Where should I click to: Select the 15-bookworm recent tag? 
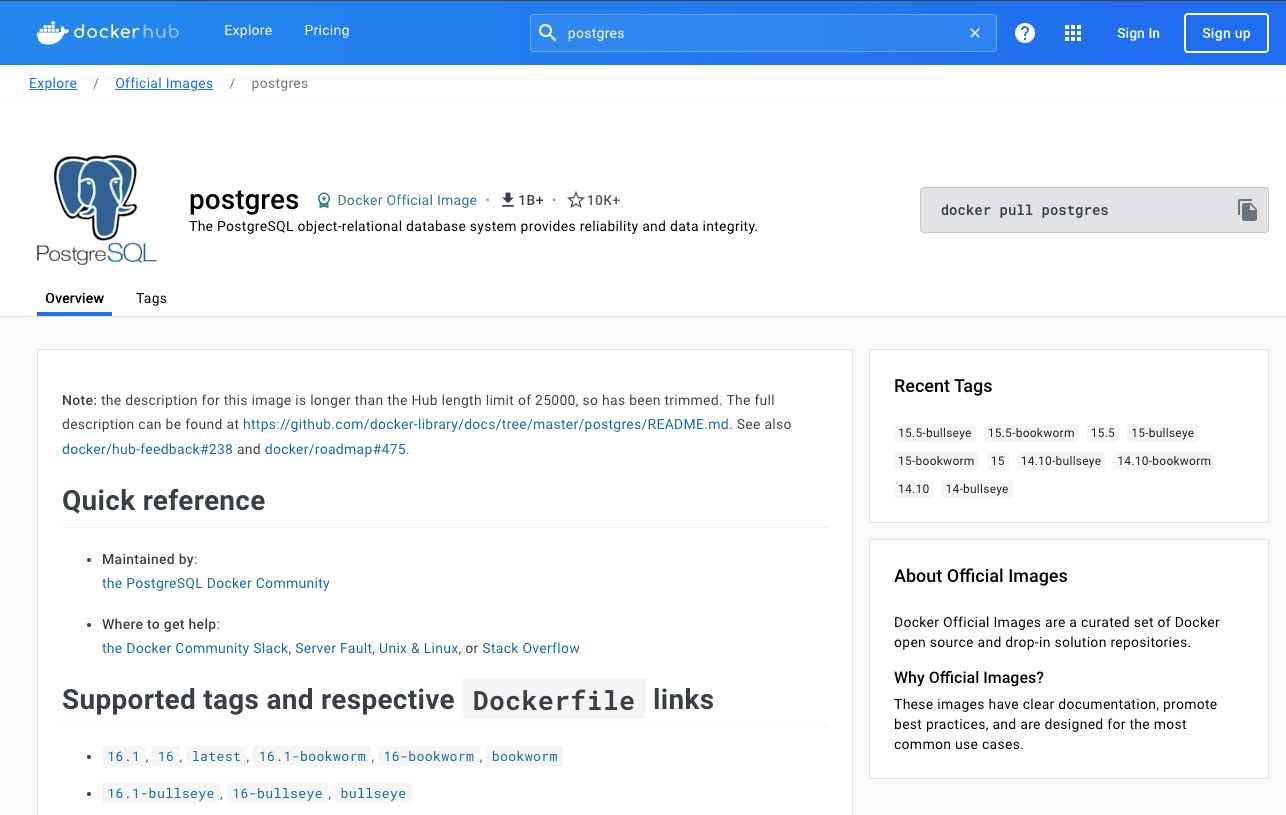tap(936, 461)
